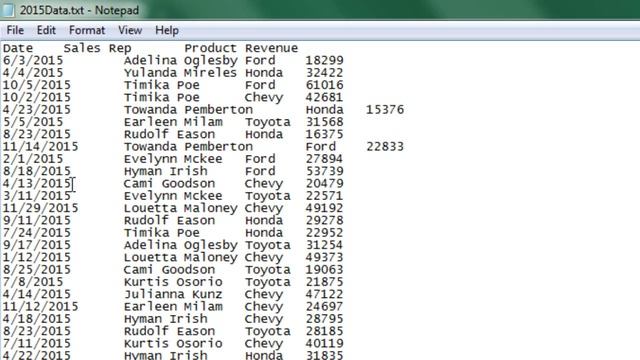
Task: Click revenue value 47122
Action: click(324, 294)
